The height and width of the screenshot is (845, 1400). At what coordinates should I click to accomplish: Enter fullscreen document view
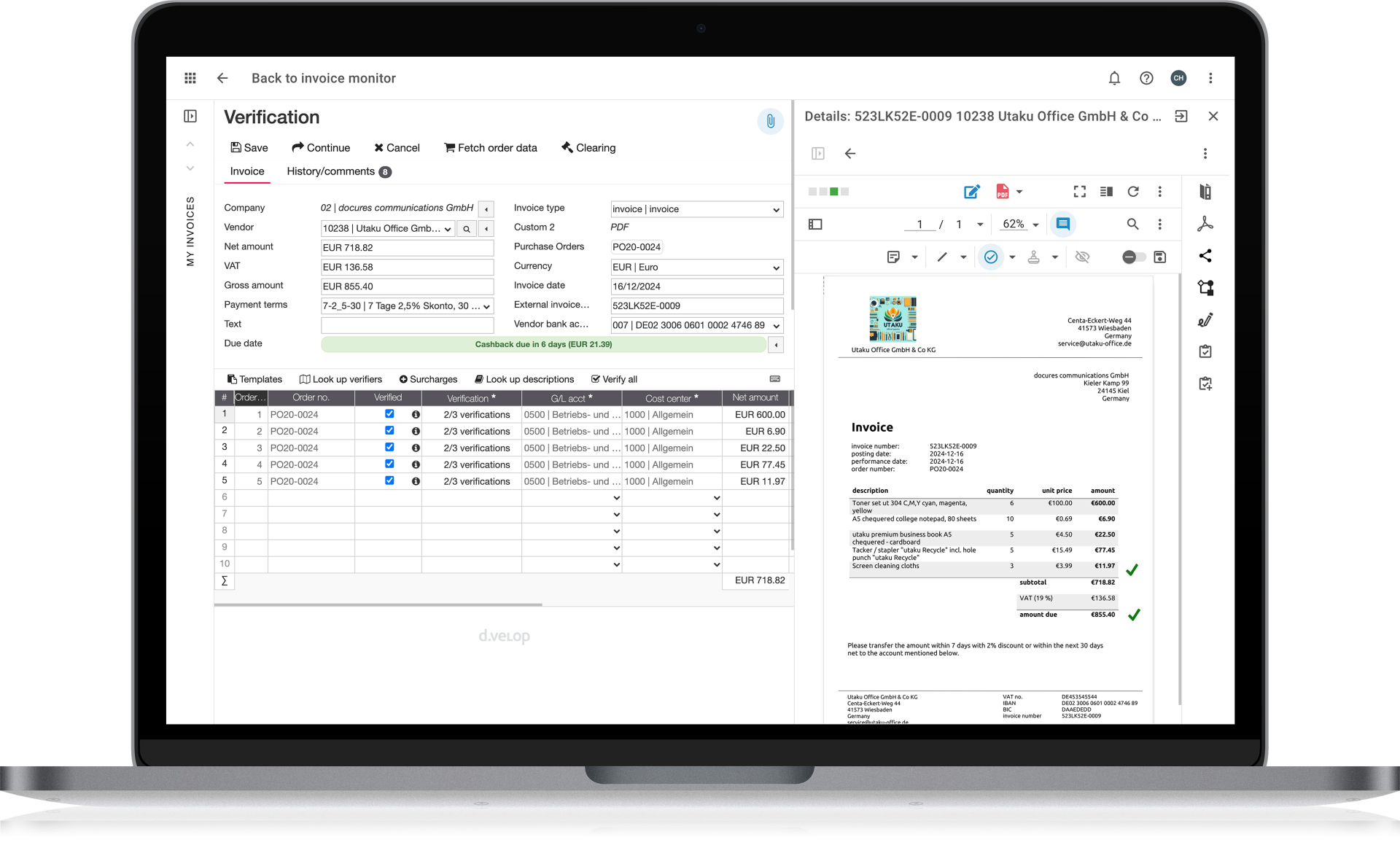[x=1080, y=192]
